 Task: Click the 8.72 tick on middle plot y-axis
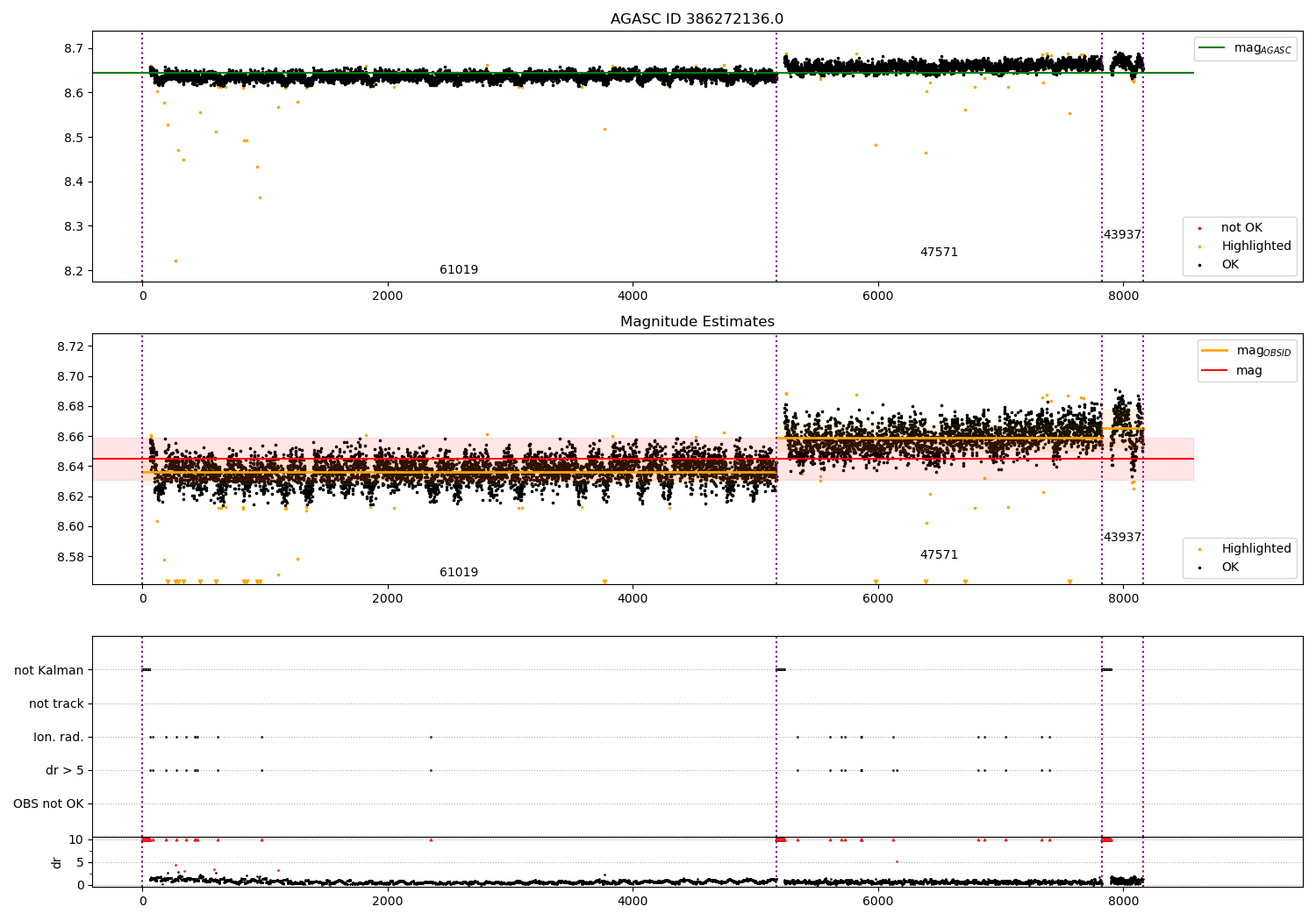(71, 346)
